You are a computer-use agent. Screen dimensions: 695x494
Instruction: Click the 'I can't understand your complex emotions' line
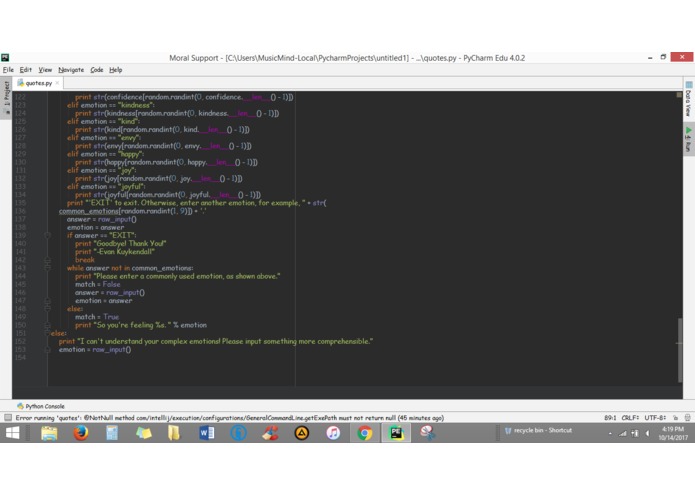tap(216, 341)
